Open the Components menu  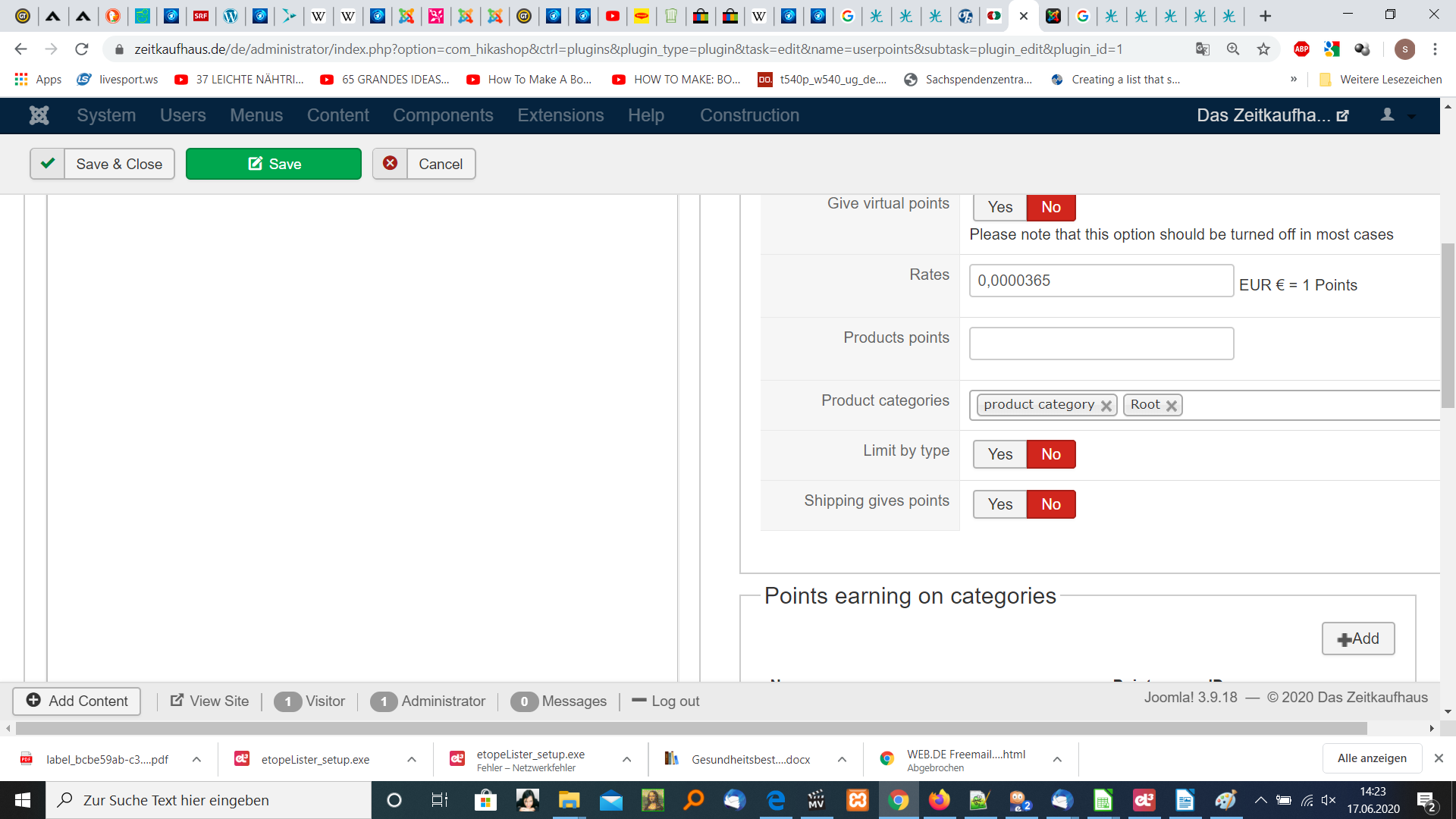point(443,115)
